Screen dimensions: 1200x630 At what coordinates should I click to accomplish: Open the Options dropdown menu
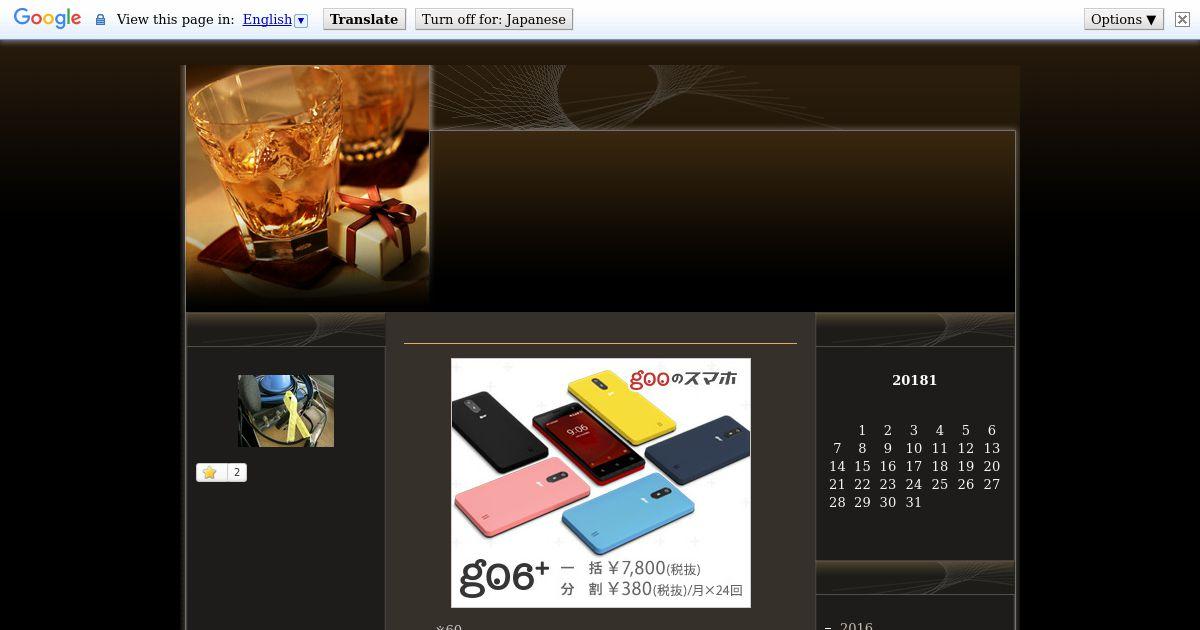coord(1124,19)
